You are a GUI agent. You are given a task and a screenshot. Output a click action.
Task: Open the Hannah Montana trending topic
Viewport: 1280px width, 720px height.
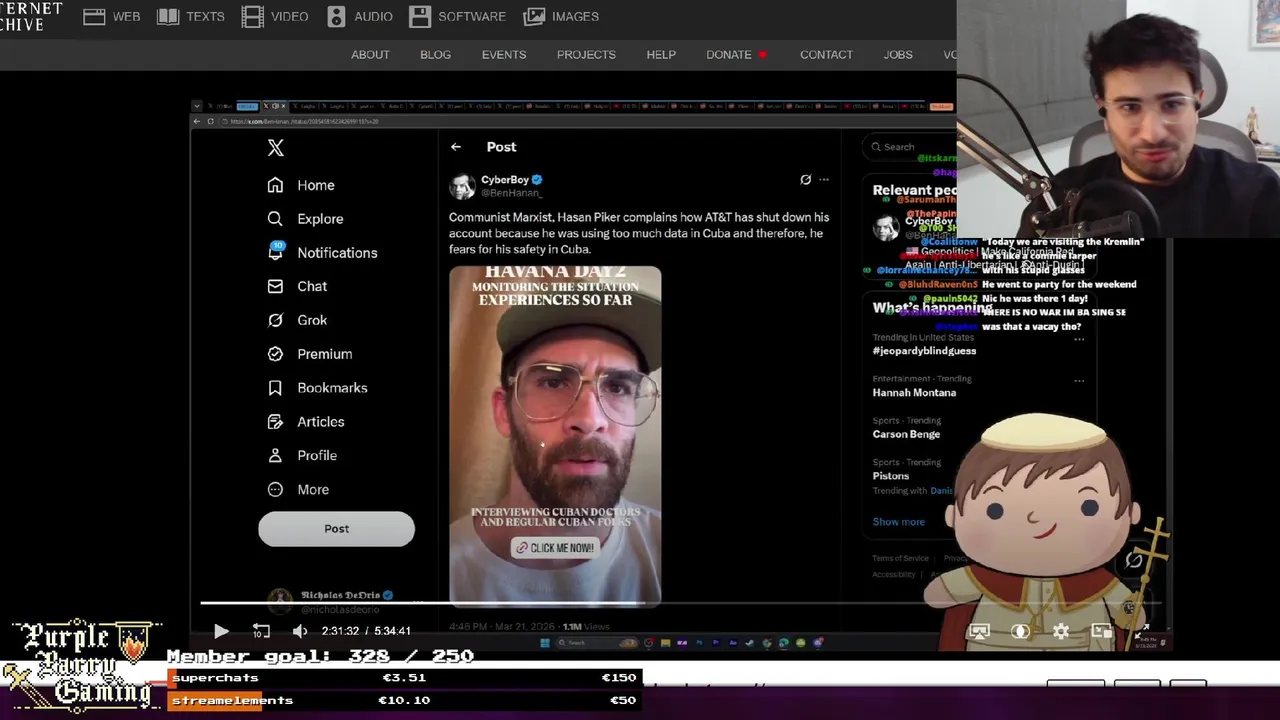[914, 393]
